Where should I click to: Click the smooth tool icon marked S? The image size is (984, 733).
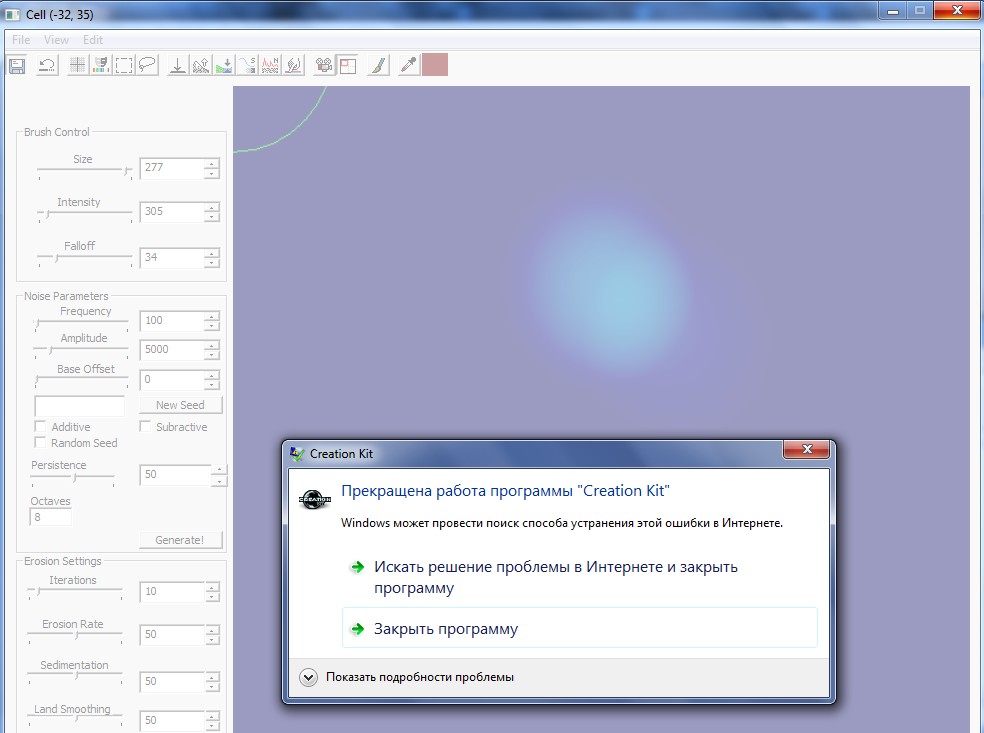tap(247, 65)
